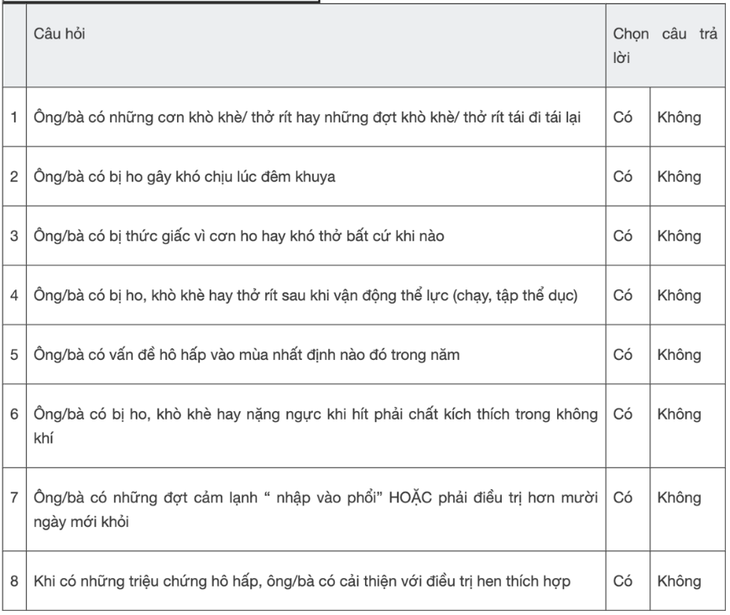The height and width of the screenshot is (615, 730).
Task: Click question 8 text about điều trị hen
Action: [302, 581]
